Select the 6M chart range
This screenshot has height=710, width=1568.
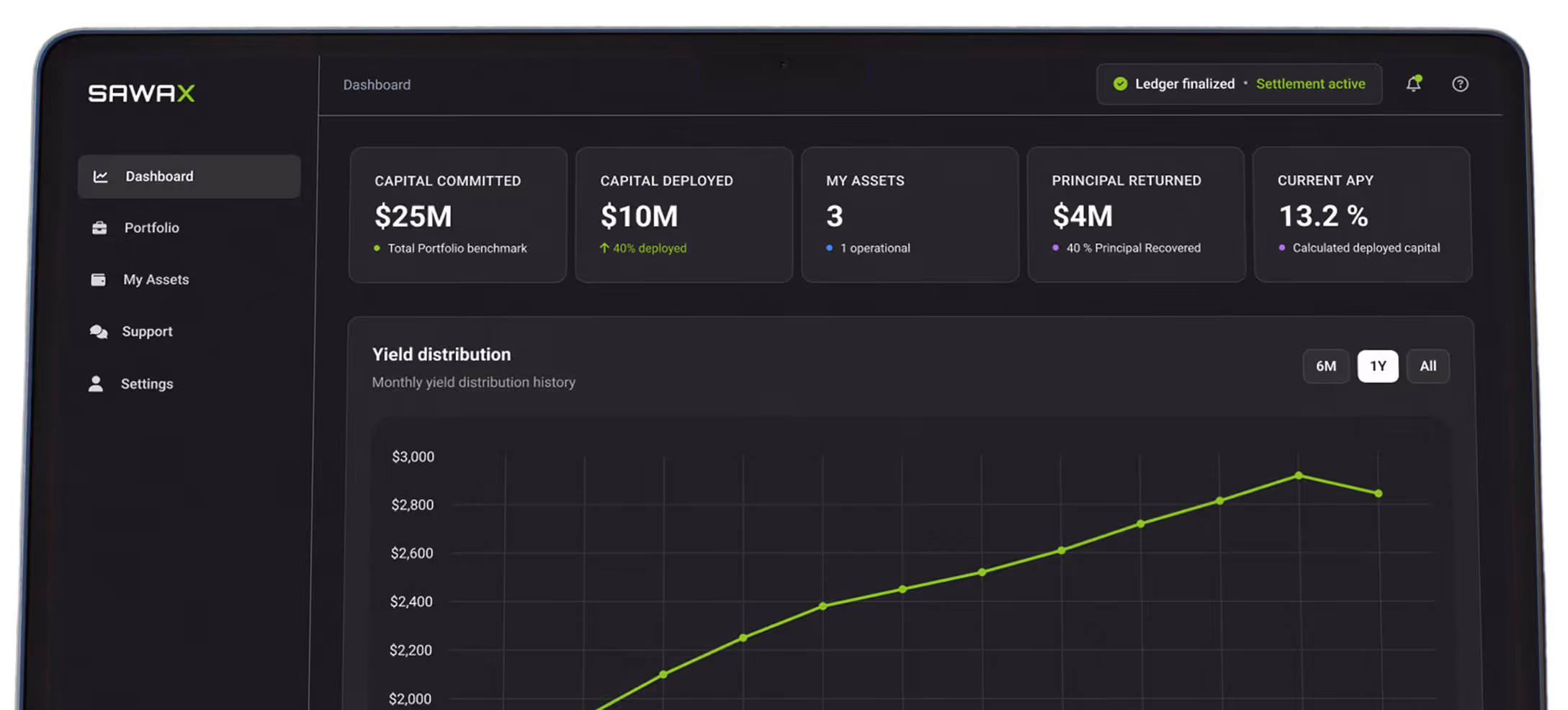(x=1326, y=367)
